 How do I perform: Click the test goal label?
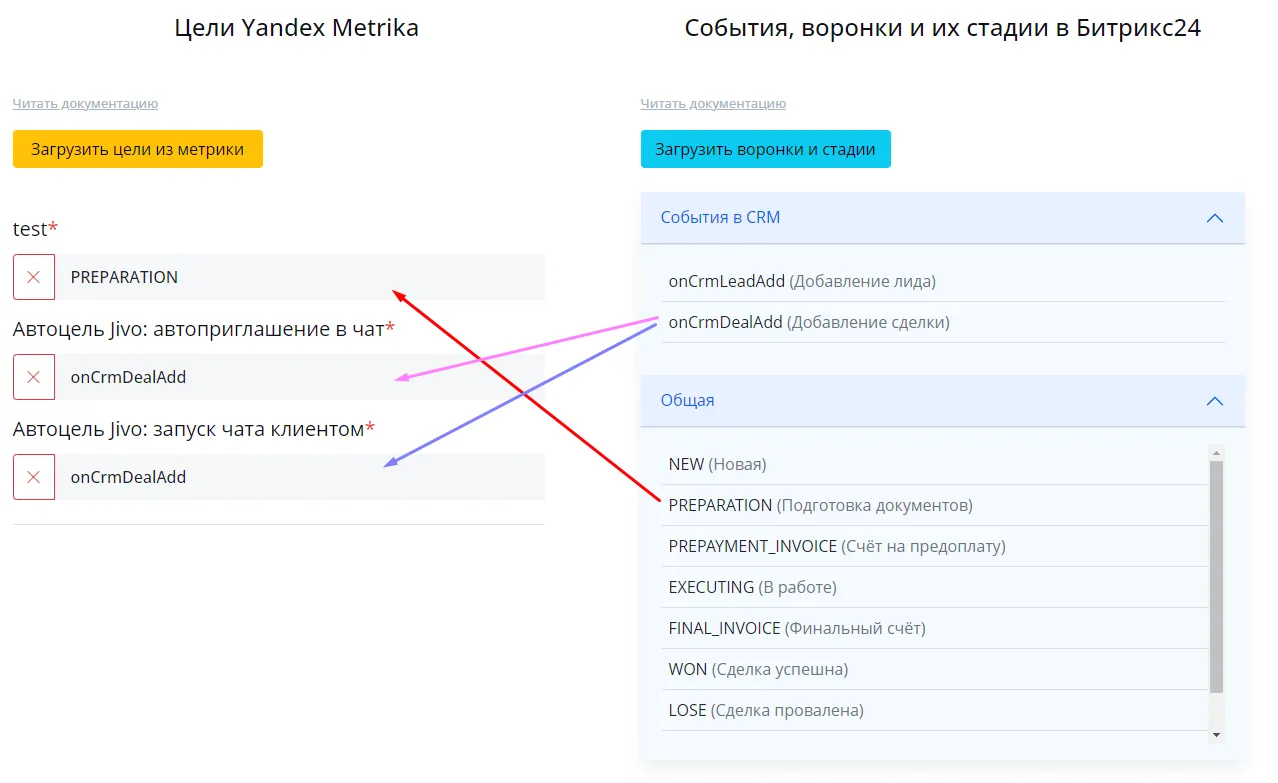35,229
